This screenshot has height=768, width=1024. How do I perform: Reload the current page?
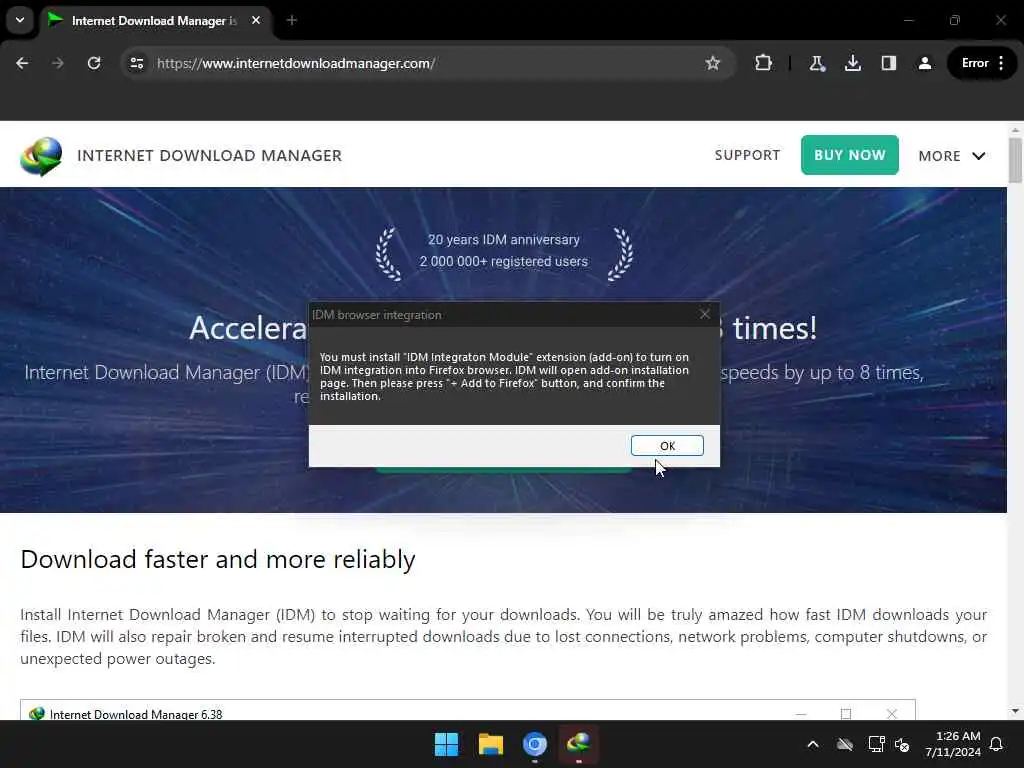coord(94,63)
